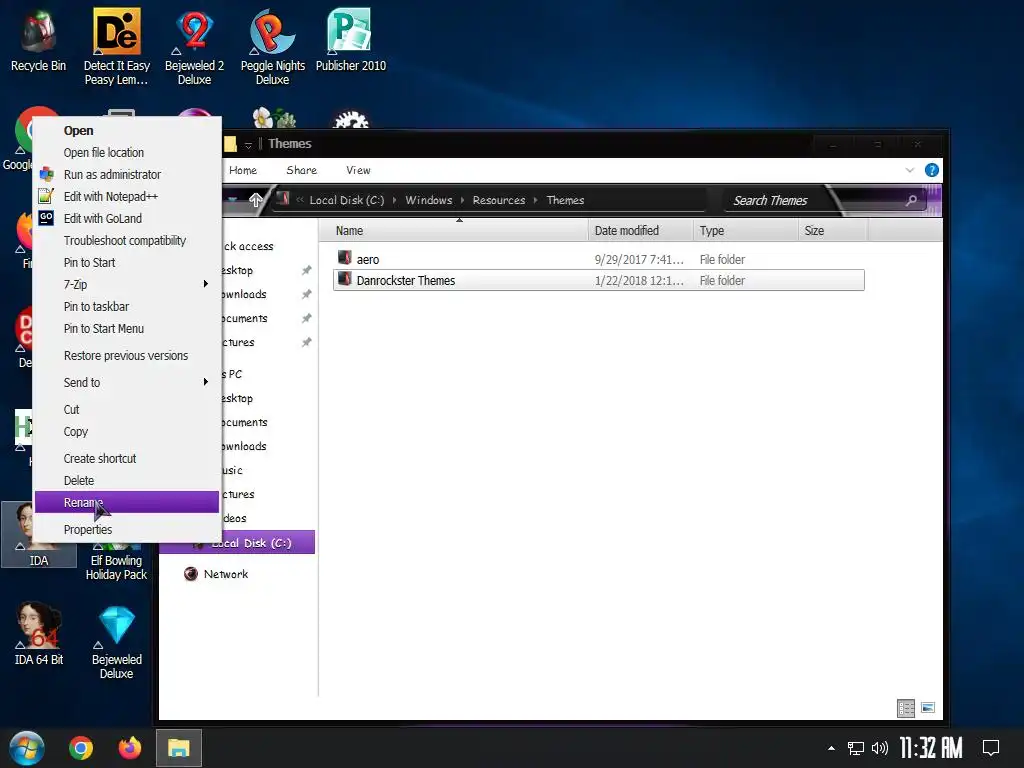Select the Bejeweled Deluxe desktop icon
1024x768 pixels.
pyautogui.click(x=116, y=641)
